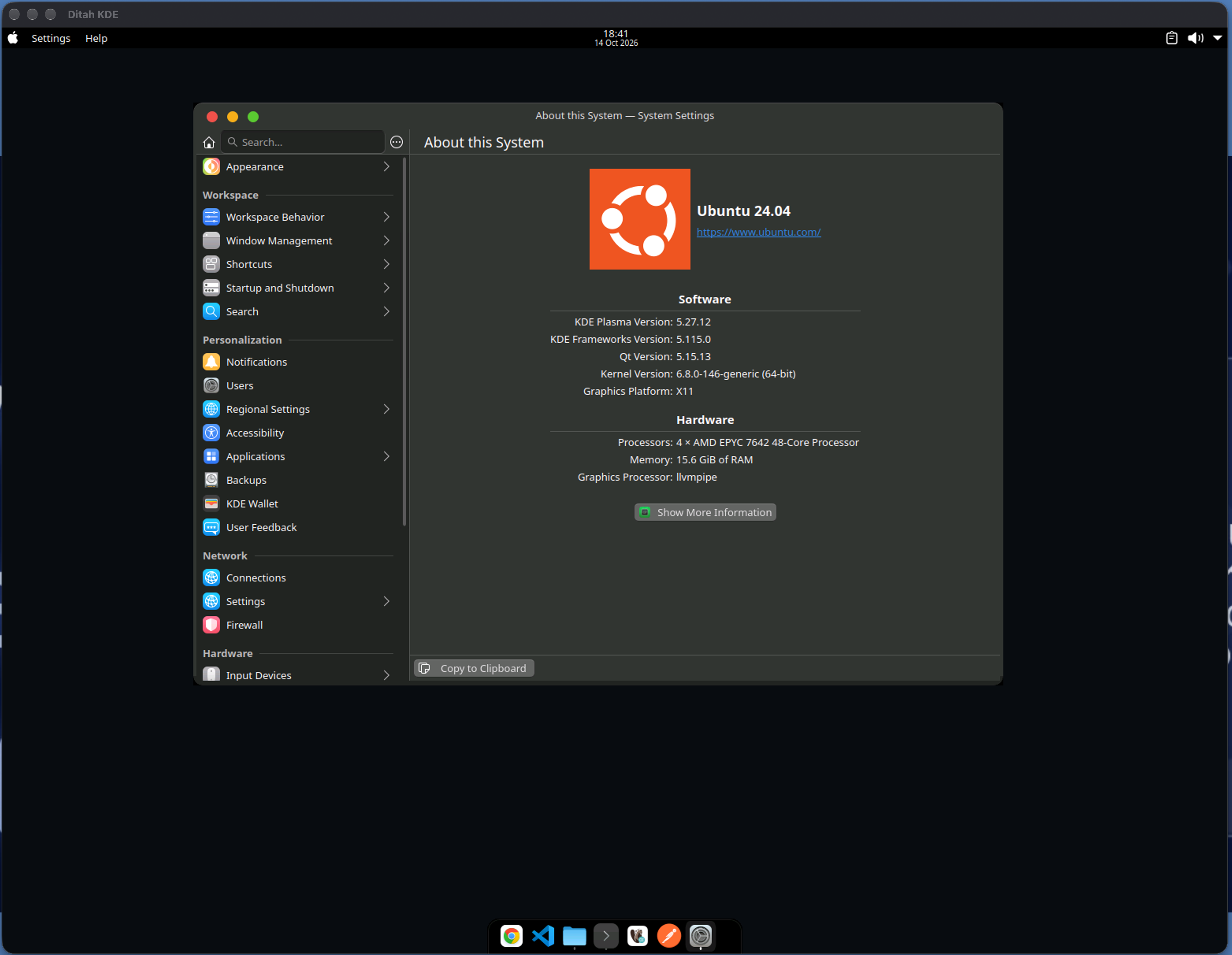Expand Input Devices chevron
Viewport: 1232px width, 955px height.
(386, 675)
